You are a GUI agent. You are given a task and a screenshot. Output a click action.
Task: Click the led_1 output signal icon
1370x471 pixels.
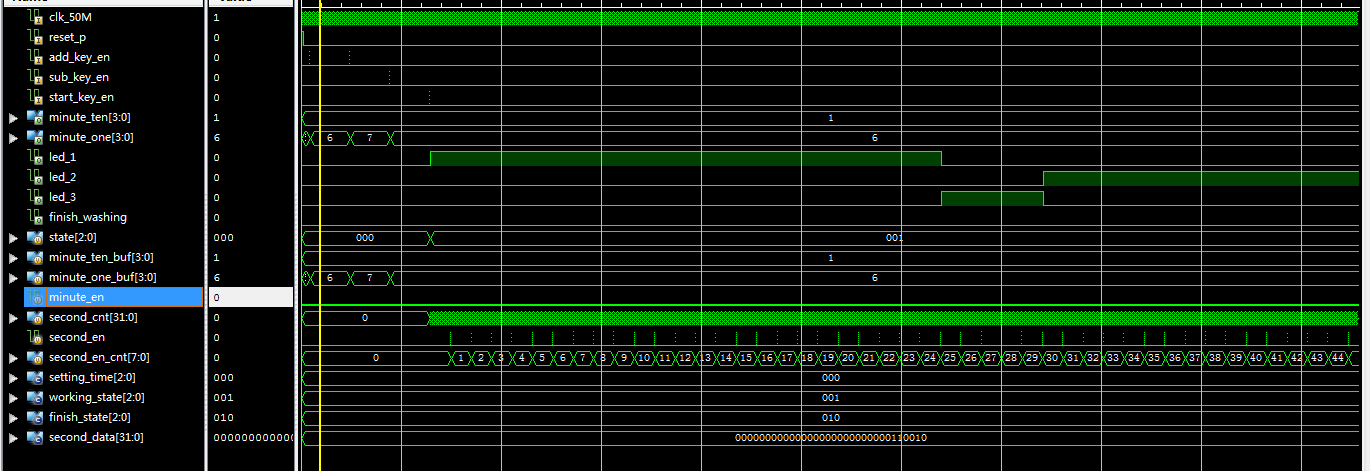(35, 157)
